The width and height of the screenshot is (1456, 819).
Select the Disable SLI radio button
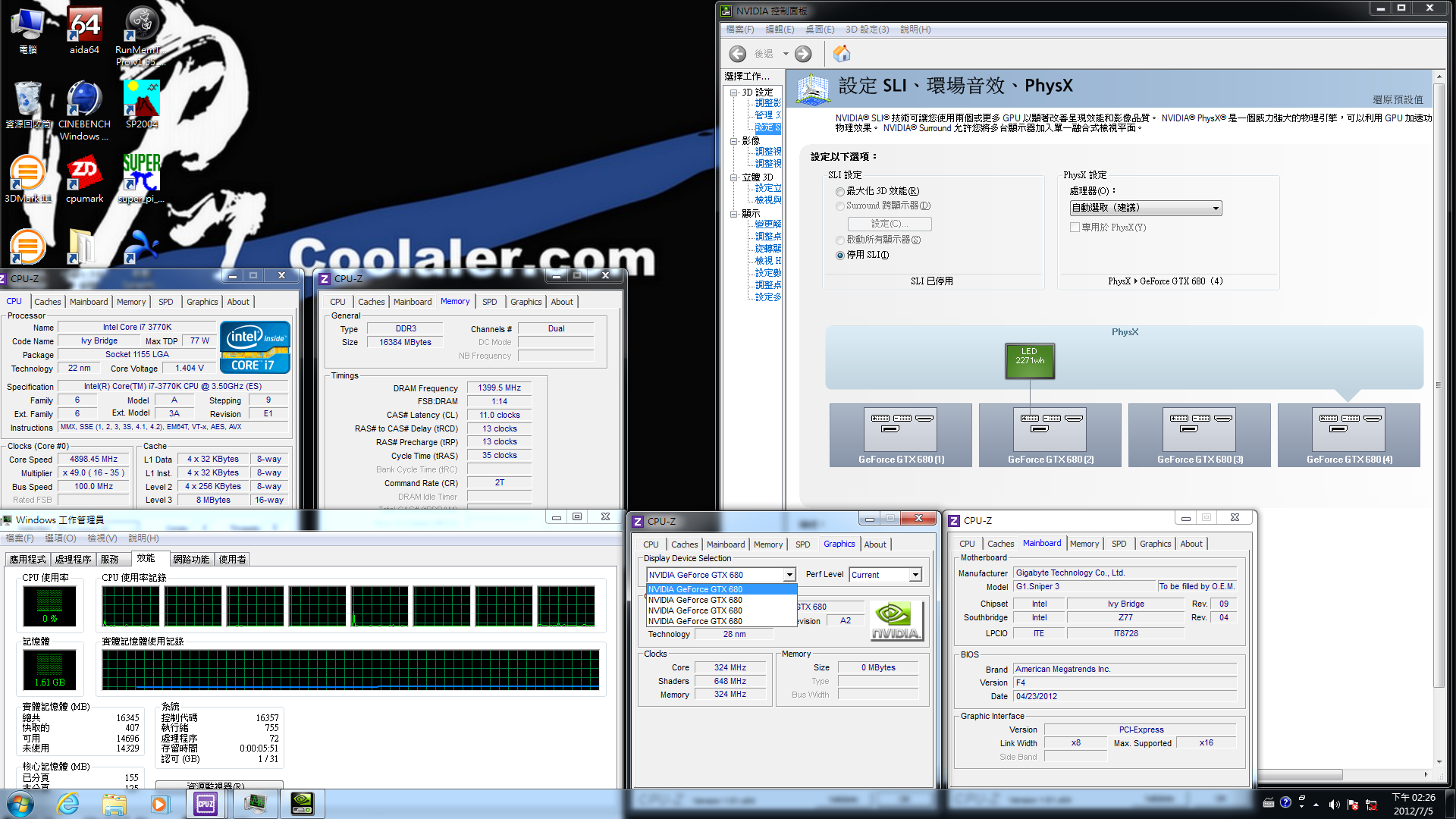pos(840,256)
